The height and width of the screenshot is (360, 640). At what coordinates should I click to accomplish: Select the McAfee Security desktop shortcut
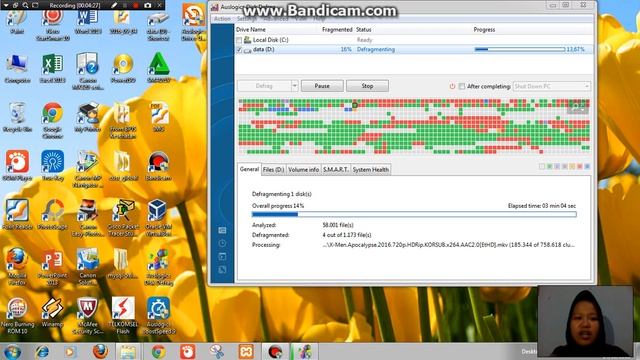click(x=87, y=315)
